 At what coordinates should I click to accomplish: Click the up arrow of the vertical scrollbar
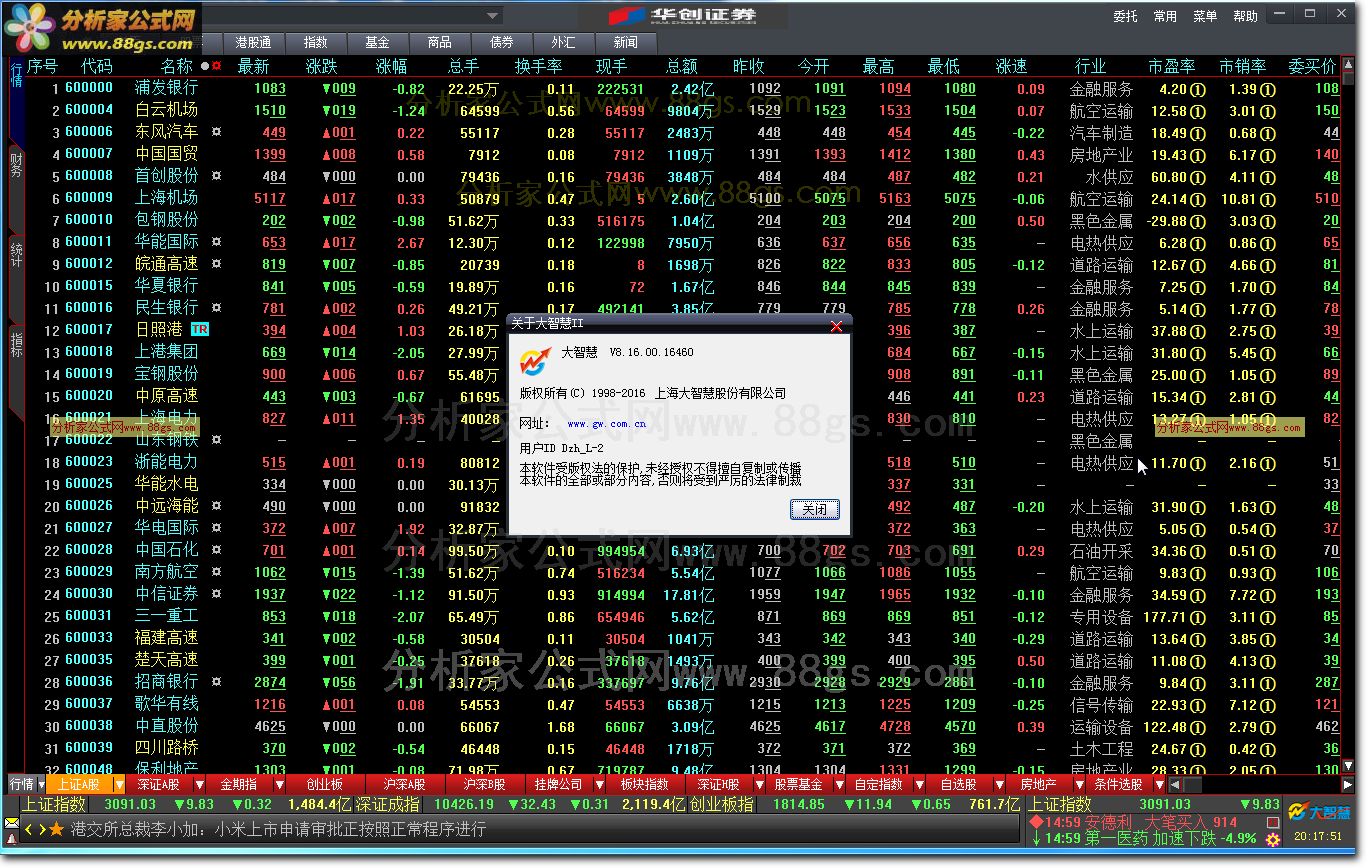pos(1348,65)
